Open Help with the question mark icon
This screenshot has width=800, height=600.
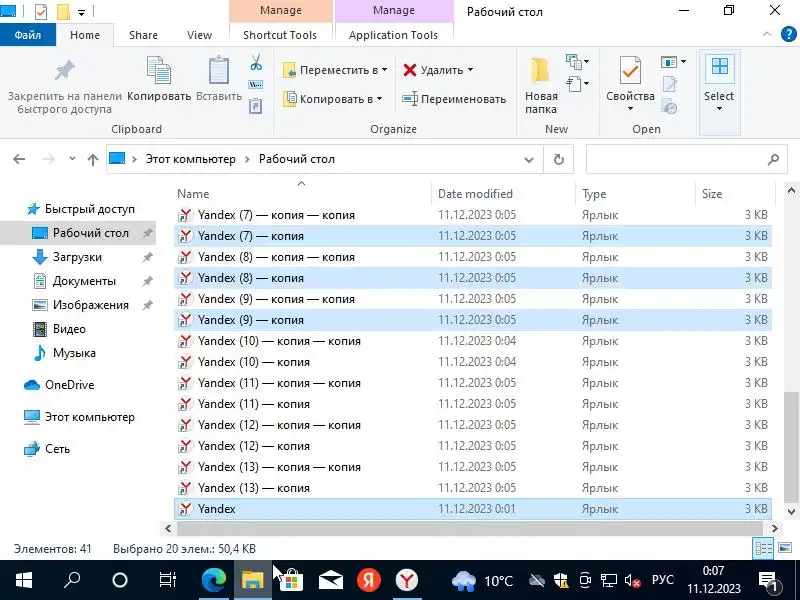pos(788,34)
